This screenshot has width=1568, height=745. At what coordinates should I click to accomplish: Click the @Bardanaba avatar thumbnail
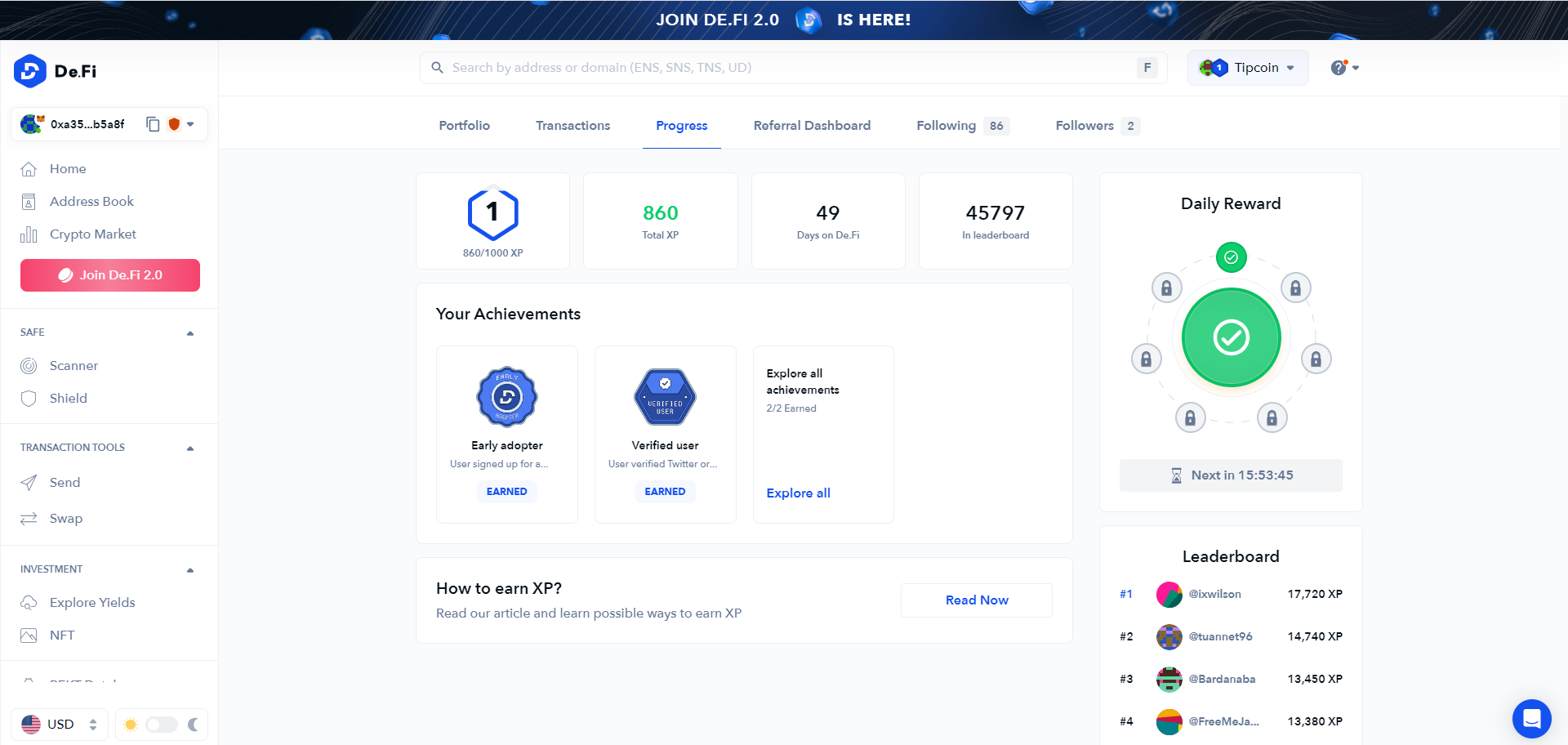point(1169,680)
